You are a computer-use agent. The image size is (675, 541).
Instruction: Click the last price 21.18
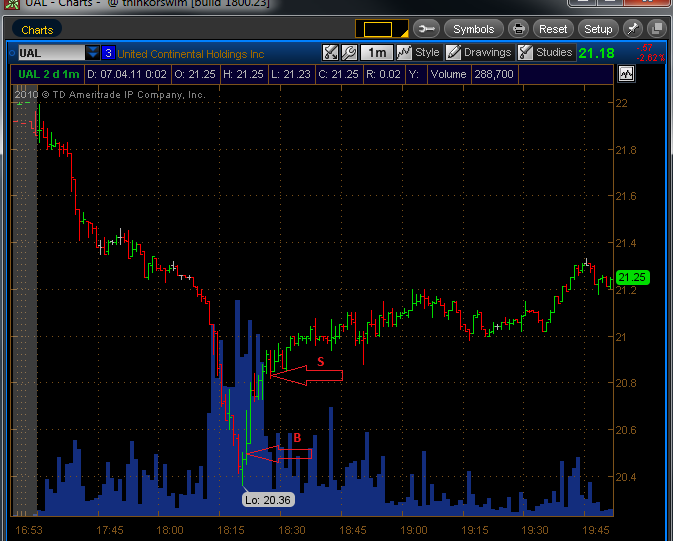[x=596, y=53]
